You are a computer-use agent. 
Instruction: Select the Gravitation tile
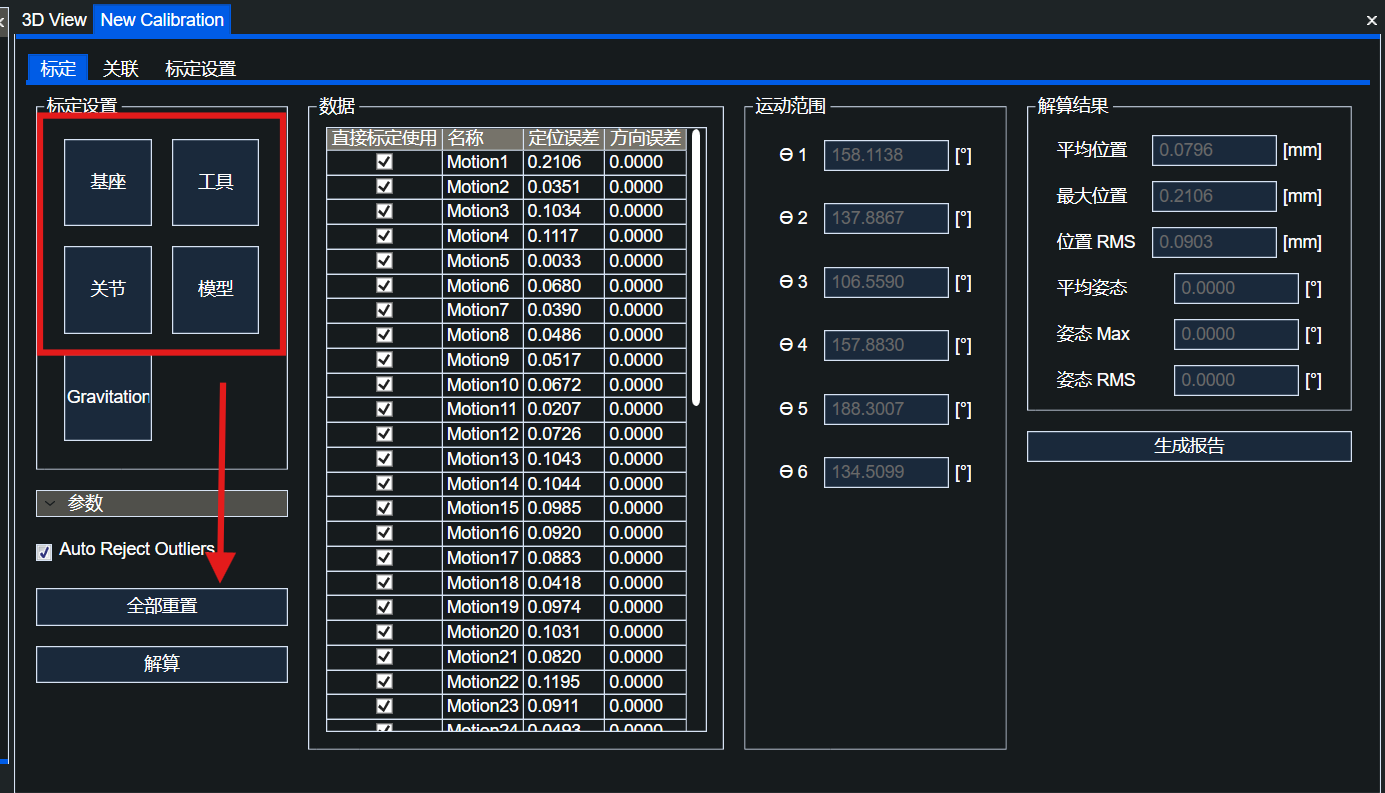click(x=108, y=397)
